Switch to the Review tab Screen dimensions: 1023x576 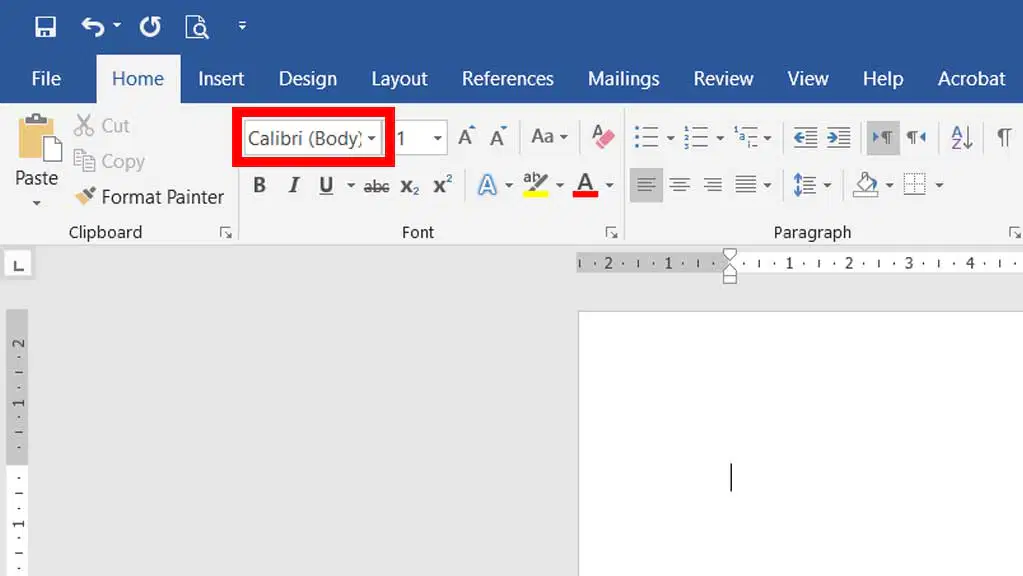point(723,79)
